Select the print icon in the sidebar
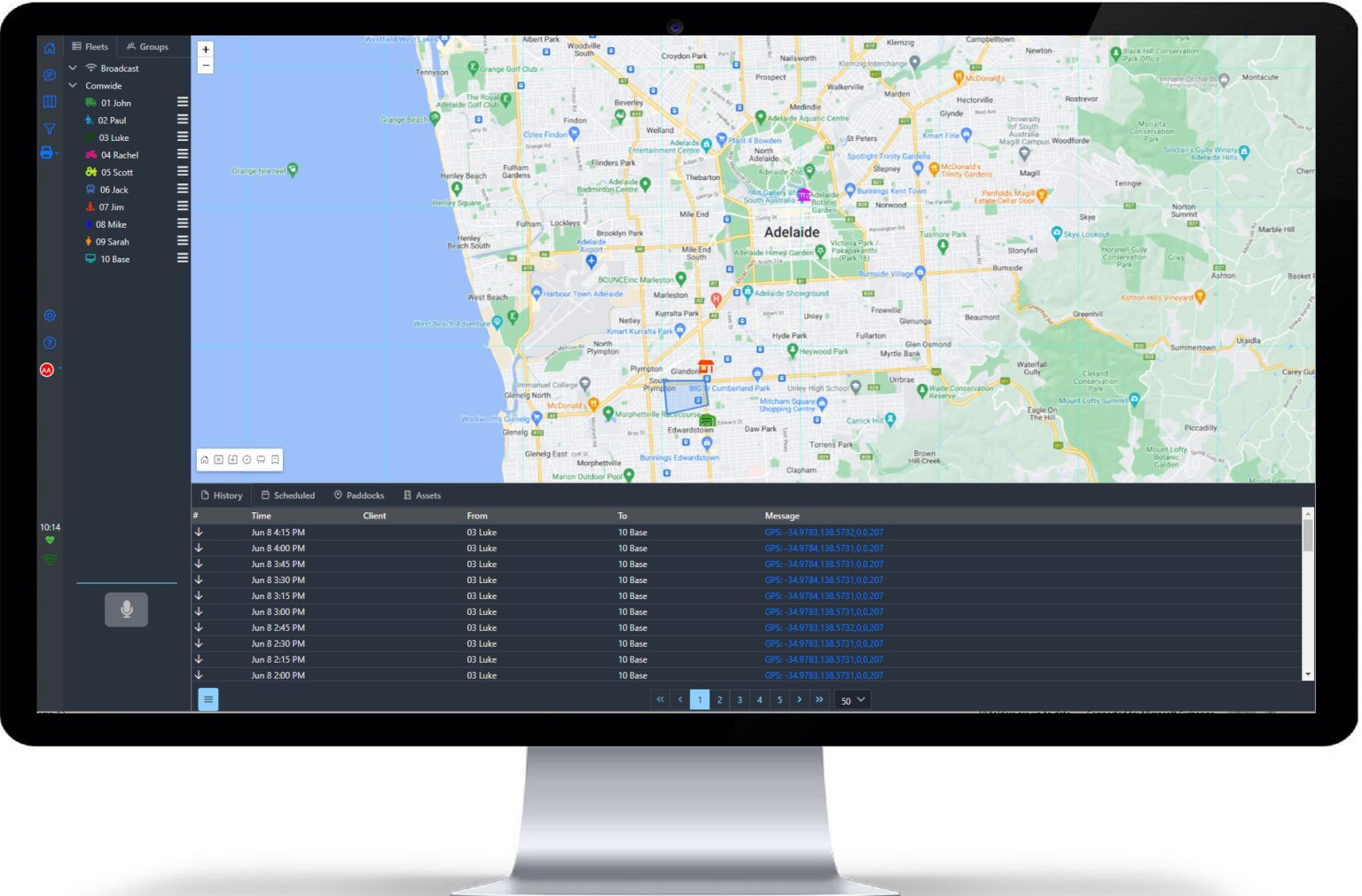The width and height of the screenshot is (1362, 896). click(48, 153)
